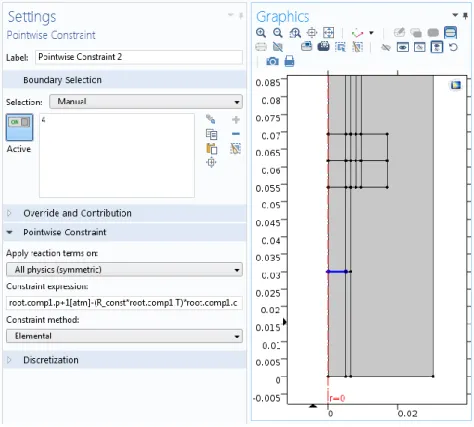Click the Clear Selection icon beside list
The height and width of the screenshot is (427, 474).
[236, 149]
